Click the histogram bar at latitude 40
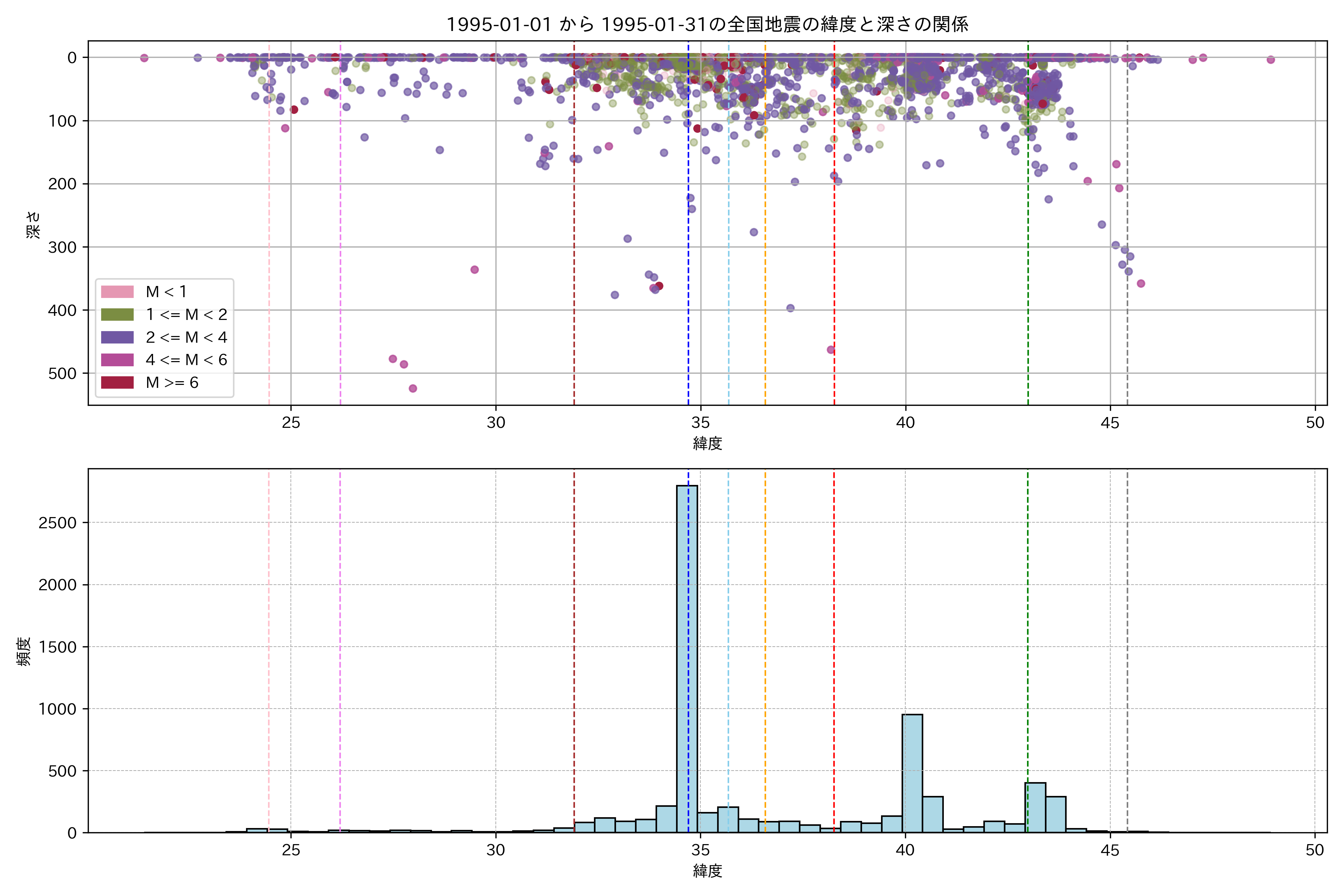Screen dimensions: 1344x896 (912, 774)
